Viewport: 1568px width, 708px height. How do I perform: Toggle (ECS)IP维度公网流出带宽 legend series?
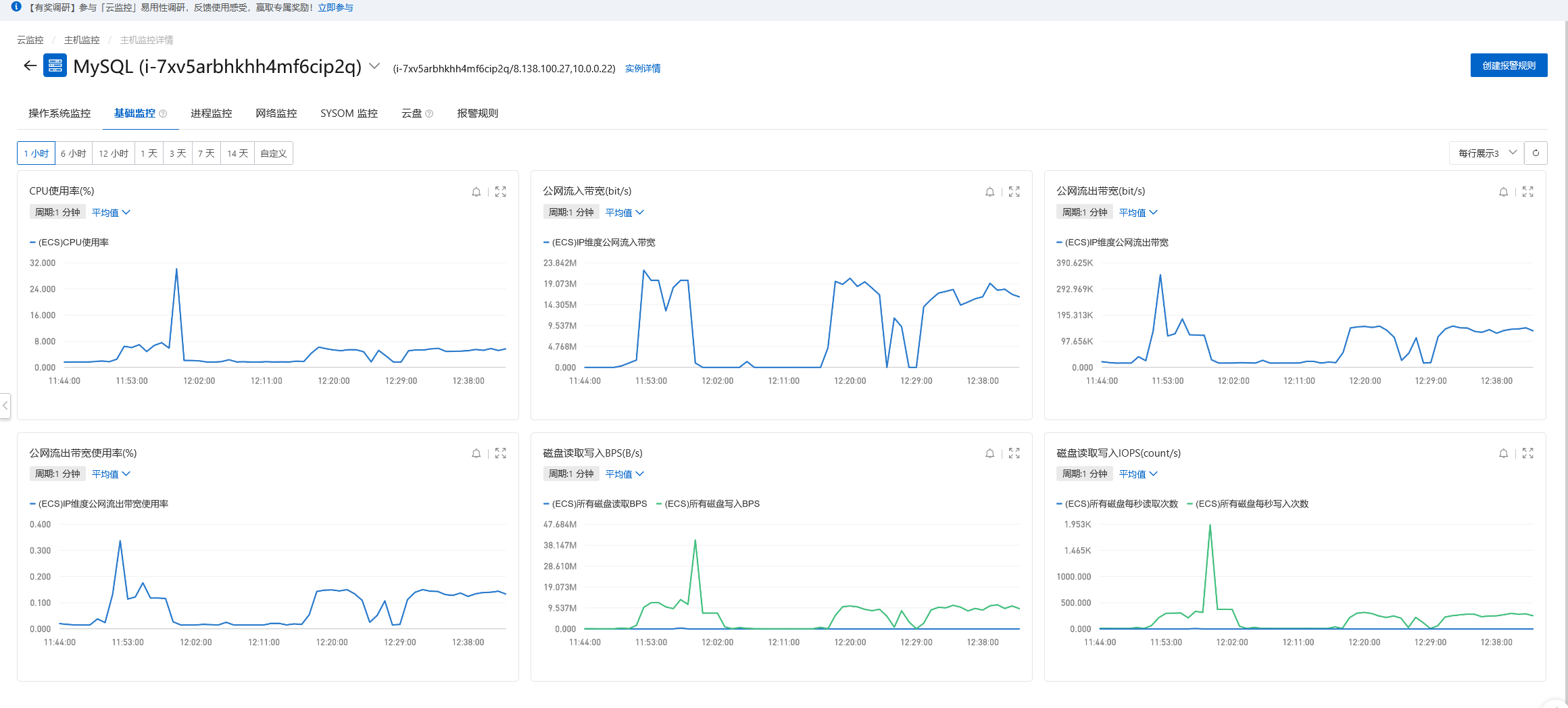pyautogui.click(x=1112, y=243)
